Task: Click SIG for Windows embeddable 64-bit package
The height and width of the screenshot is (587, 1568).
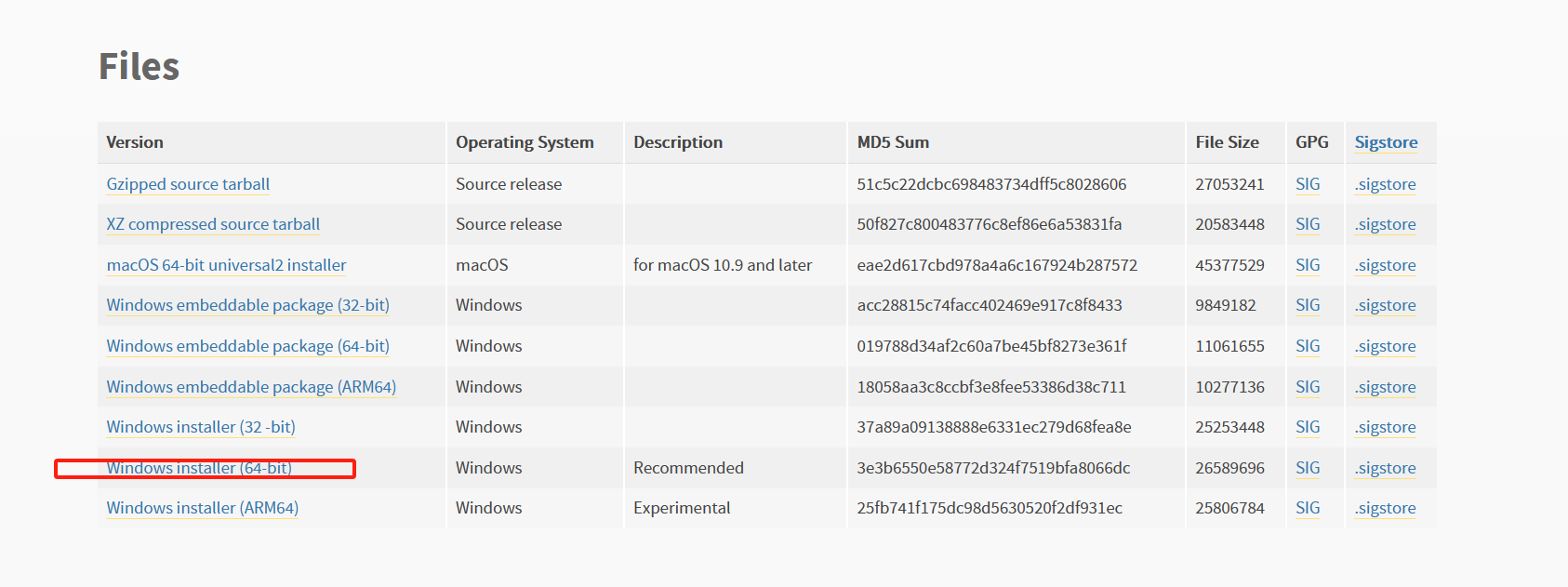Action: tap(1308, 346)
